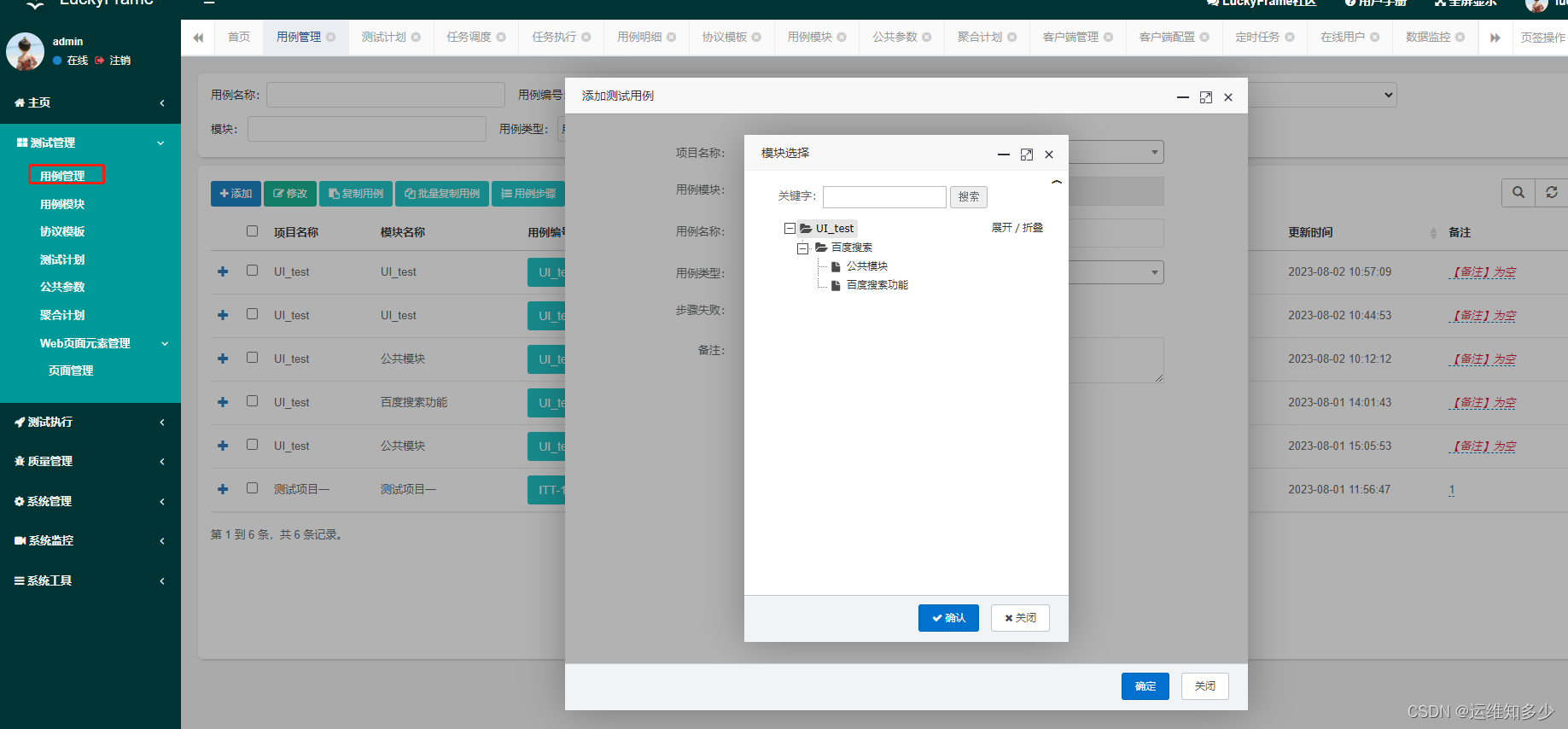Toggle the select-all checkbox in the table header
Viewport: 1568px width, 729px height.
coord(252,231)
